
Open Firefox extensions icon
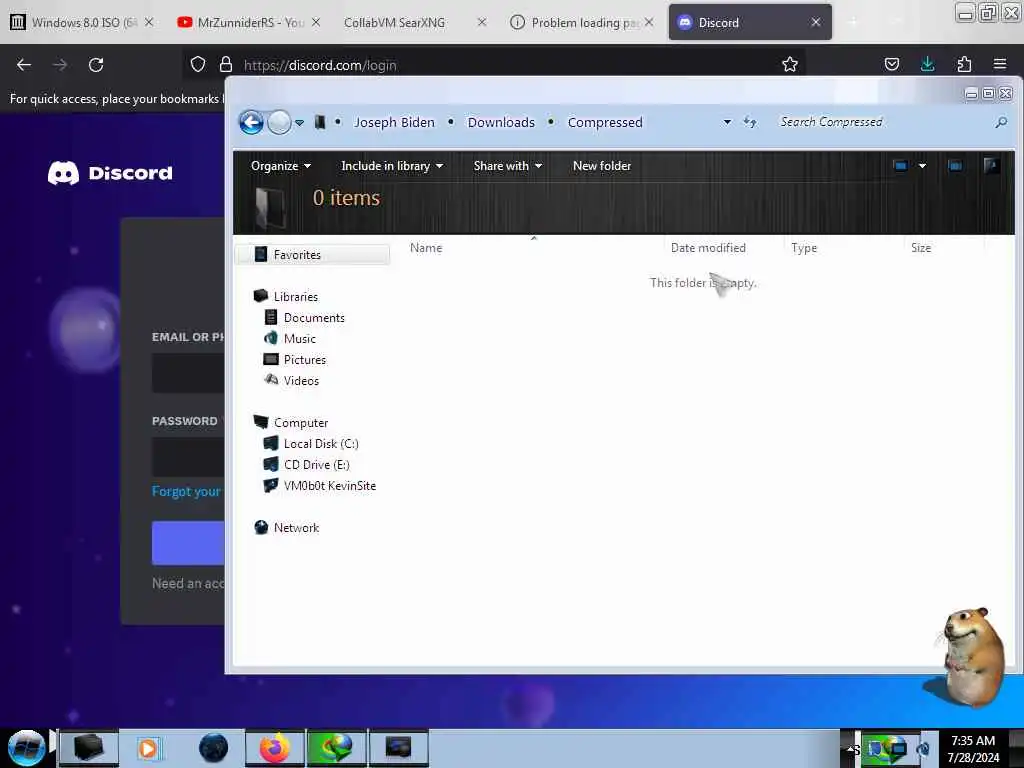[964, 64]
